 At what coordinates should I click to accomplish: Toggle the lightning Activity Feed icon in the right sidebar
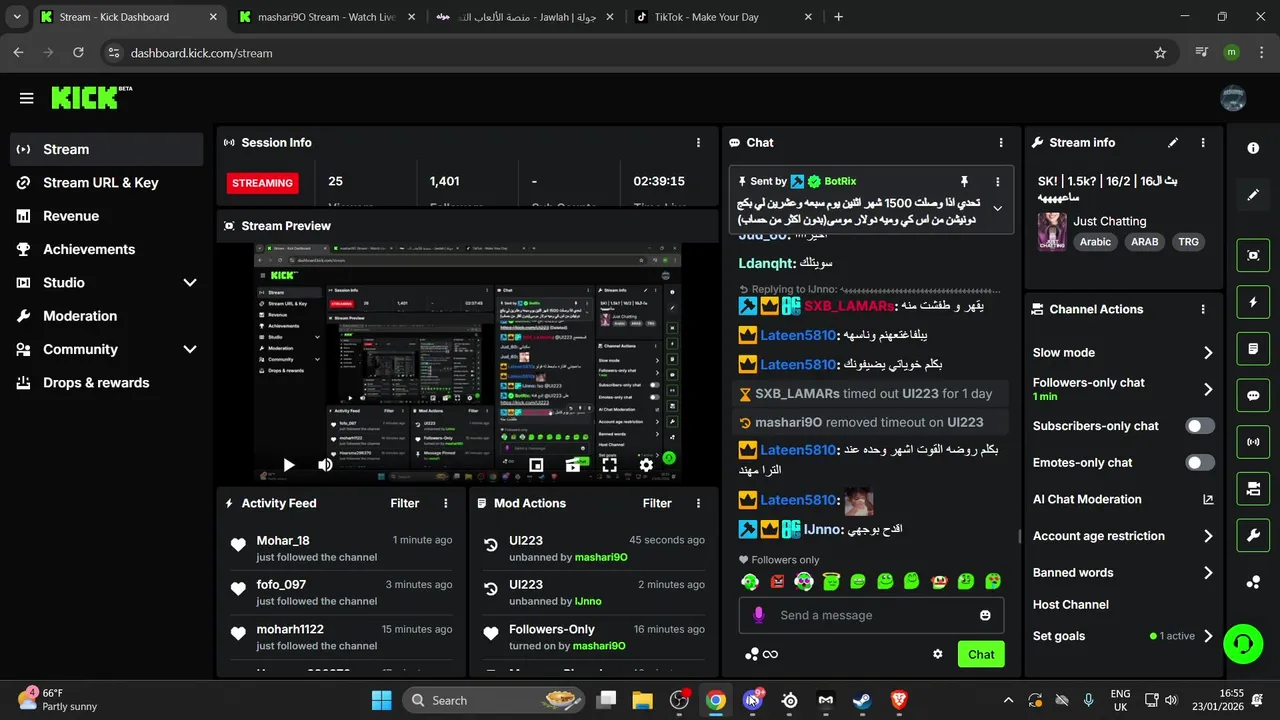click(1253, 302)
